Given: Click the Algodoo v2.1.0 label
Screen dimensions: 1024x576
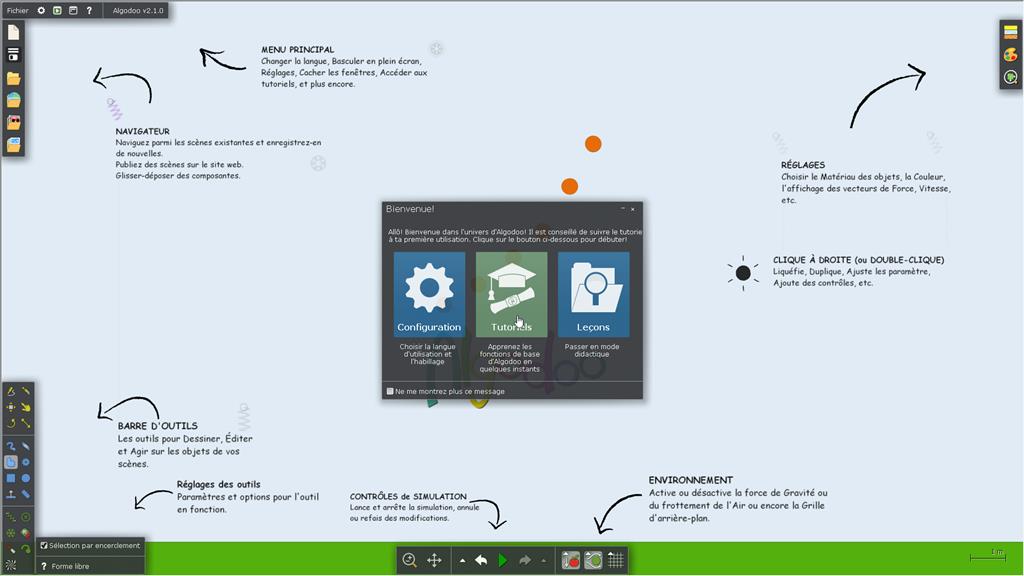Looking at the screenshot, I should pyautogui.click(x=138, y=10).
